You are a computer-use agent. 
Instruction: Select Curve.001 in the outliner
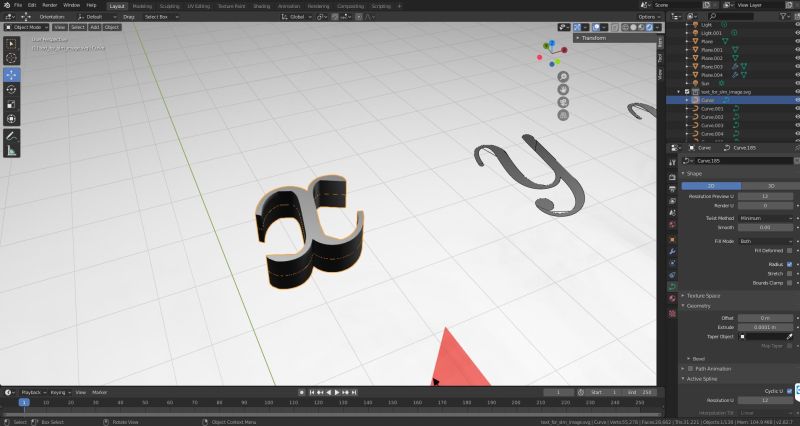click(x=712, y=109)
